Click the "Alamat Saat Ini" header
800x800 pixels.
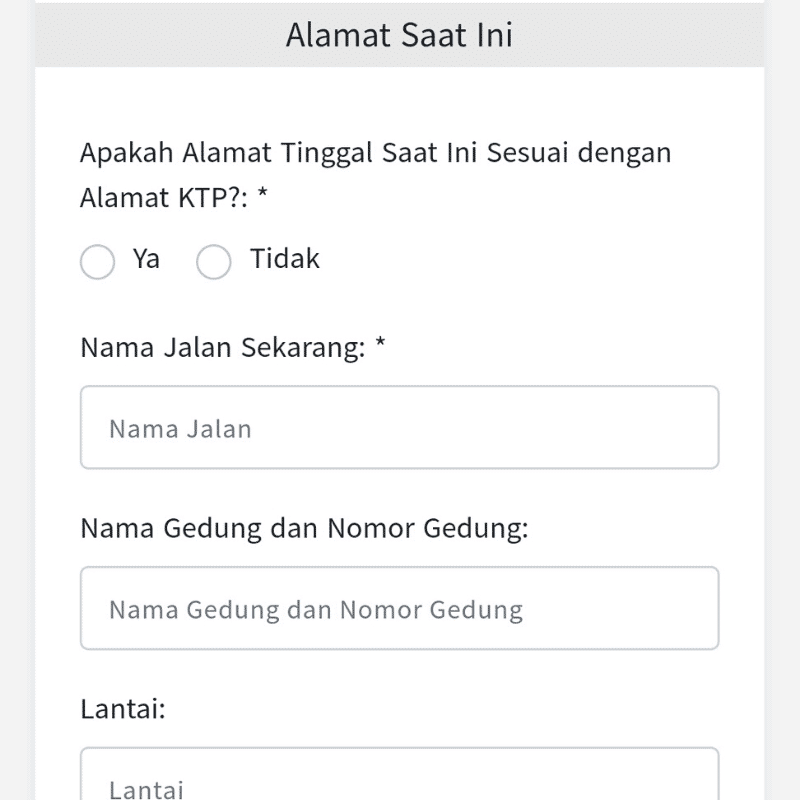pos(399,34)
